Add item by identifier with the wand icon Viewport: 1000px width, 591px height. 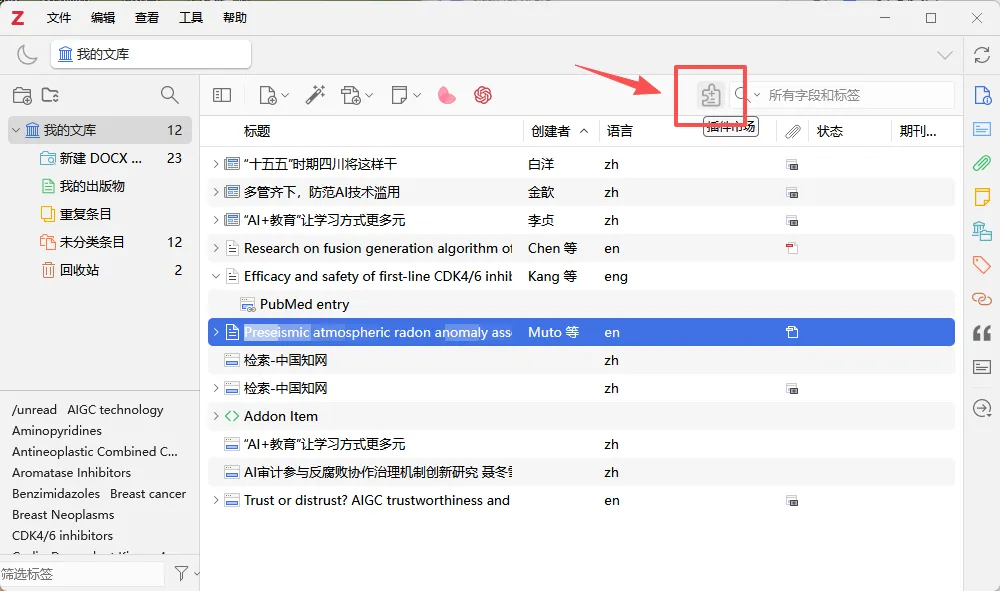point(315,94)
